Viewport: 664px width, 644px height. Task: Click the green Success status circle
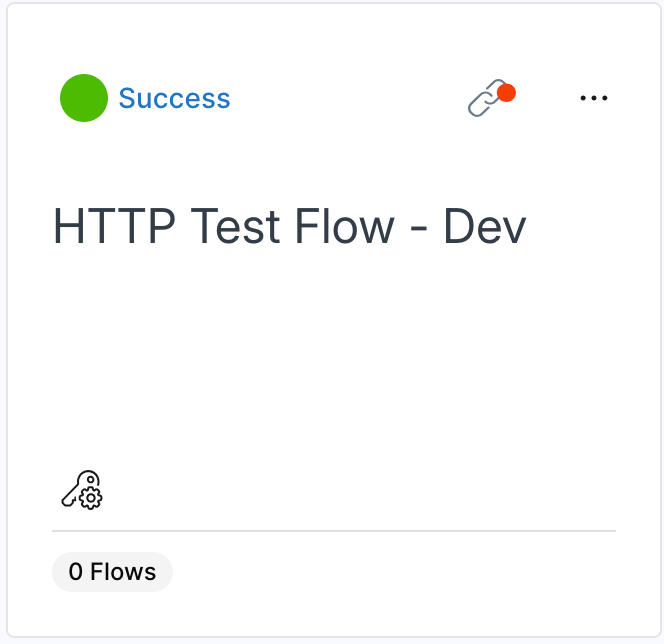(x=84, y=98)
